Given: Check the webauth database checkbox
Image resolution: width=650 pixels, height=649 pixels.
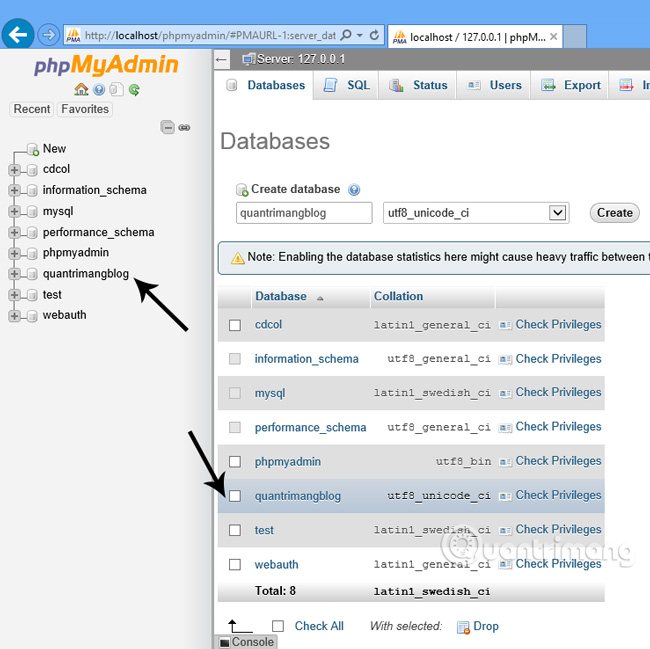Looking at the screenshot, I should (x=235, y=564).
